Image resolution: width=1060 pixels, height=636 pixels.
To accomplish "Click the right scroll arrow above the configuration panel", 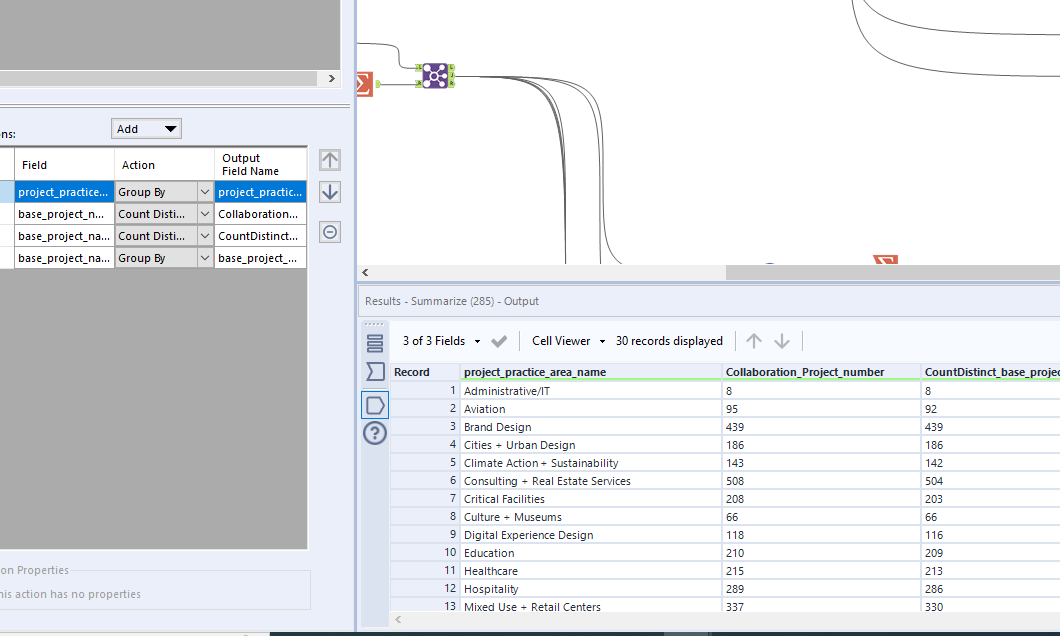I will point(330,78).
